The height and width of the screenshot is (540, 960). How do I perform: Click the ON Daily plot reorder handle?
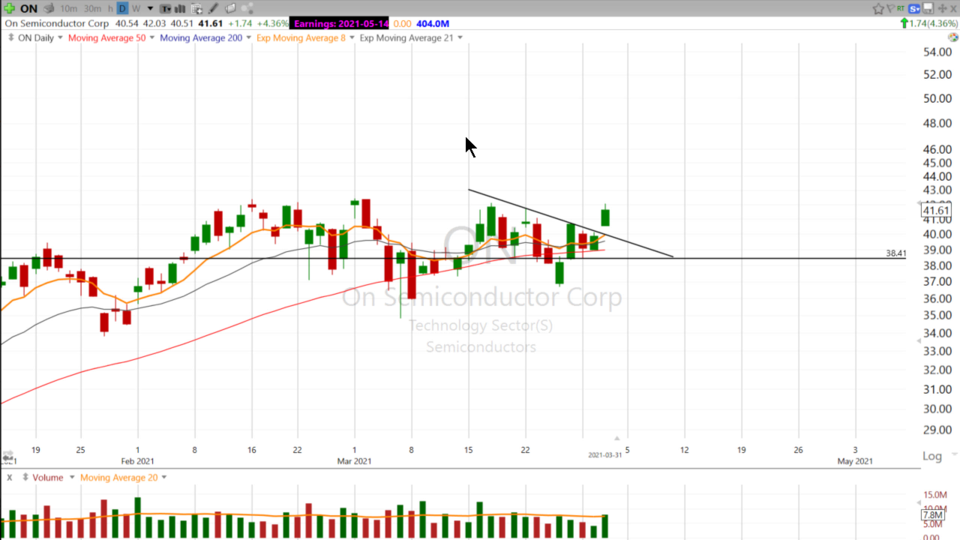click(x=10, y=37)
